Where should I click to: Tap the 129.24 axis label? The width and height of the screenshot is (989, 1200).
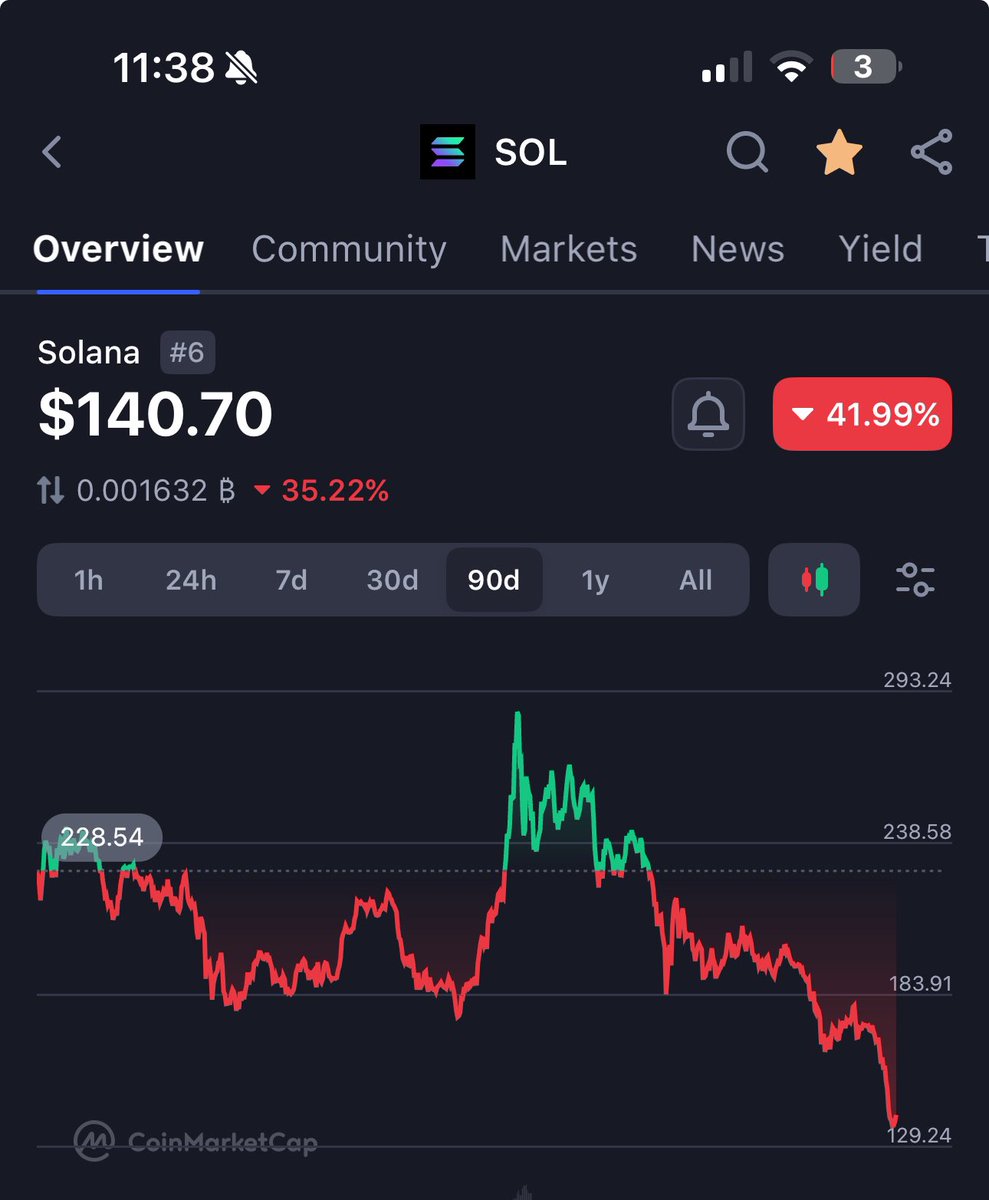point(919,1135)
